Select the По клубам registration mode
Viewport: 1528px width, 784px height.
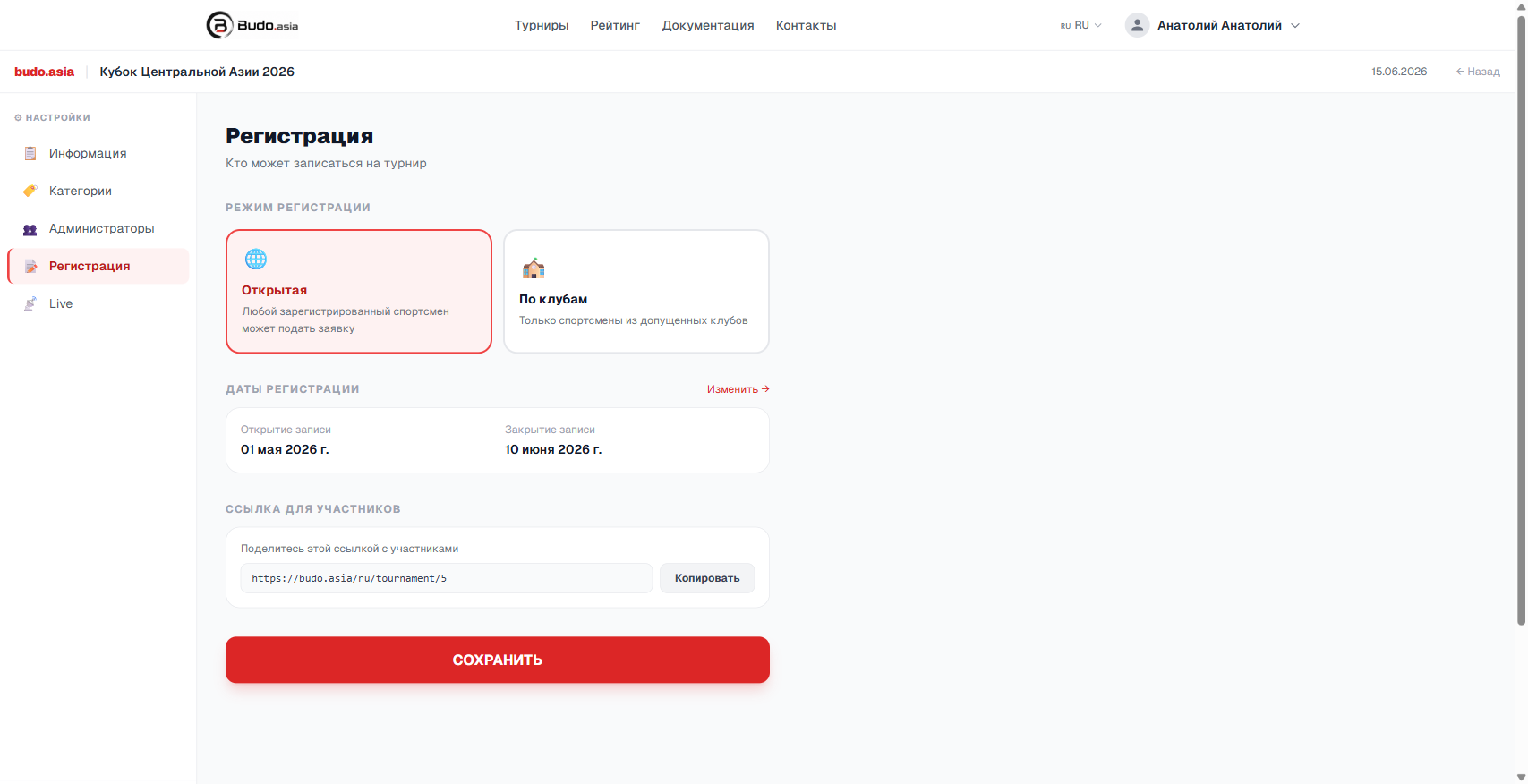636,292
